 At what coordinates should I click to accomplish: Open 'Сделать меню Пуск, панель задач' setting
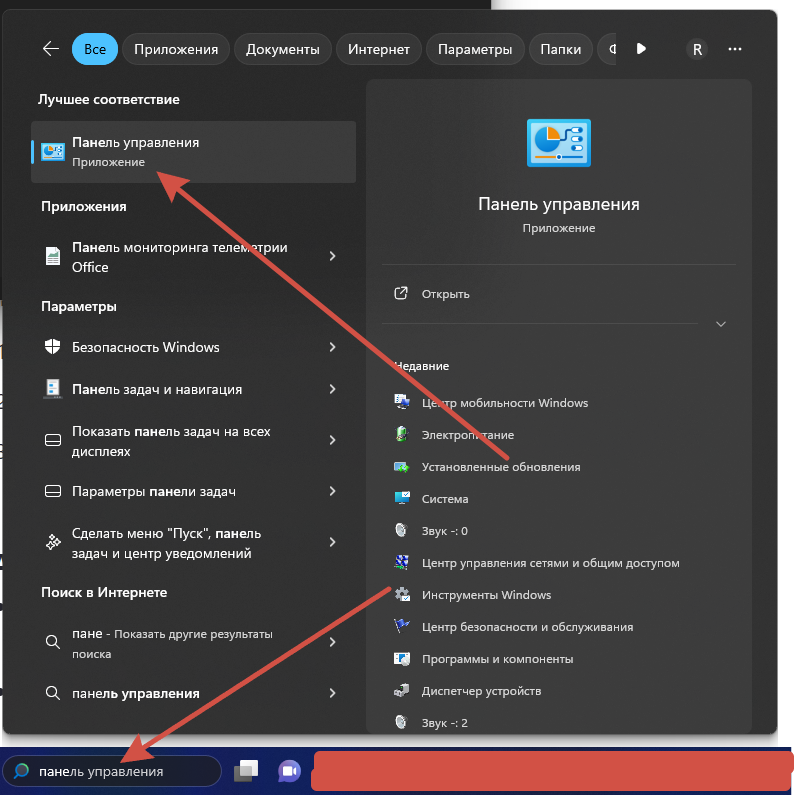pos(193,543)
